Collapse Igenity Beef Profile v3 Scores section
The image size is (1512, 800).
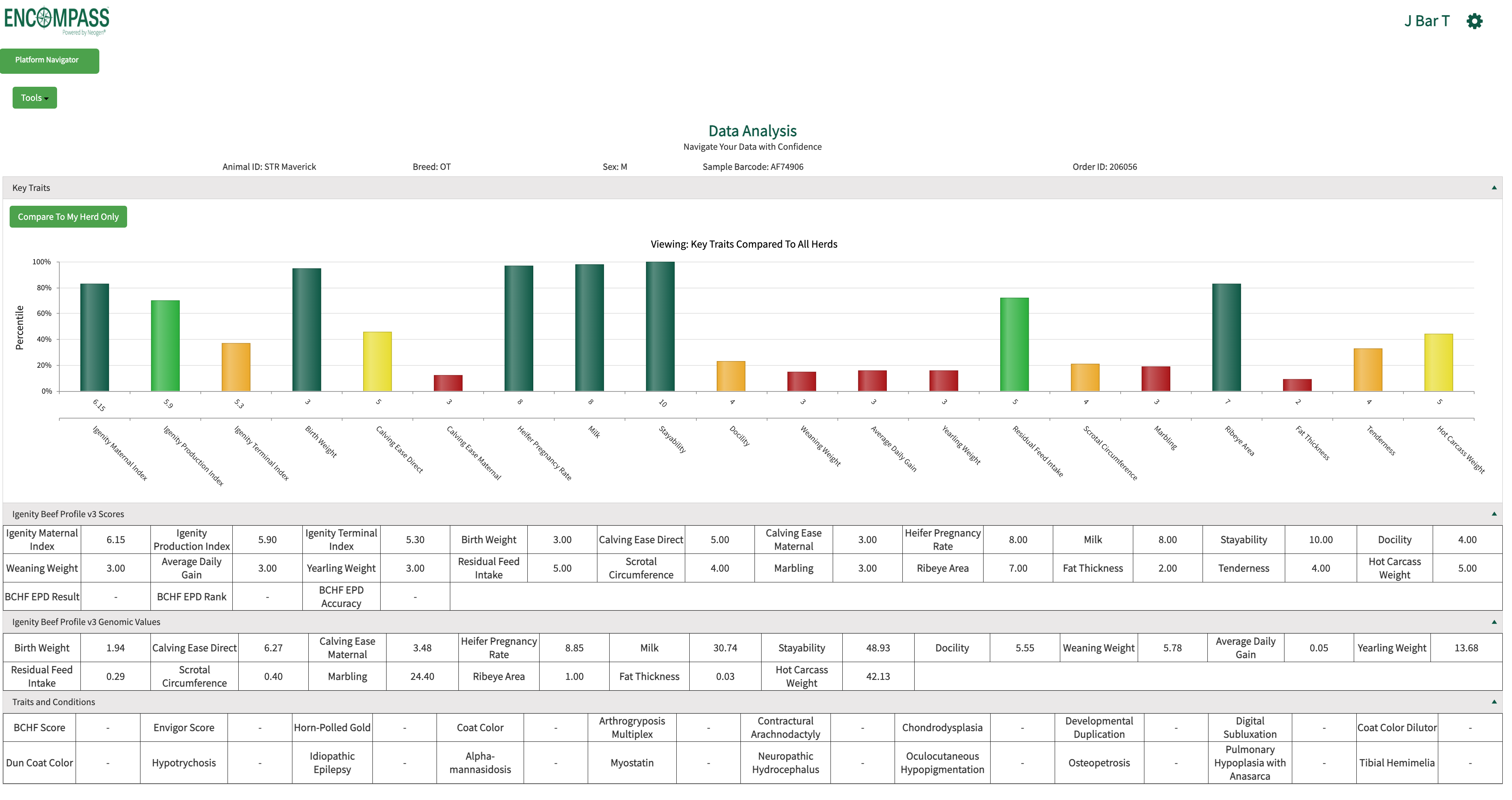click(x=1494, y=513)
